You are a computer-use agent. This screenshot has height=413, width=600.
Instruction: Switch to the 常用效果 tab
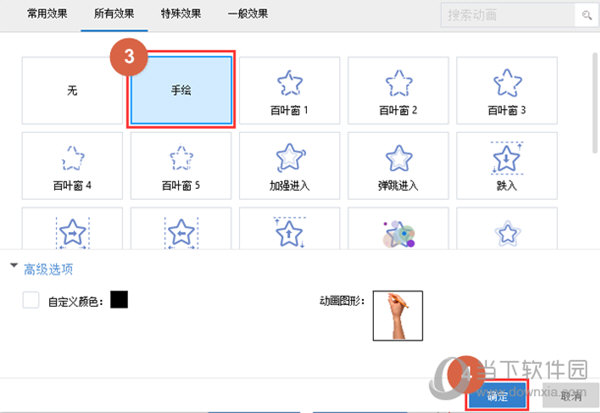47,14
